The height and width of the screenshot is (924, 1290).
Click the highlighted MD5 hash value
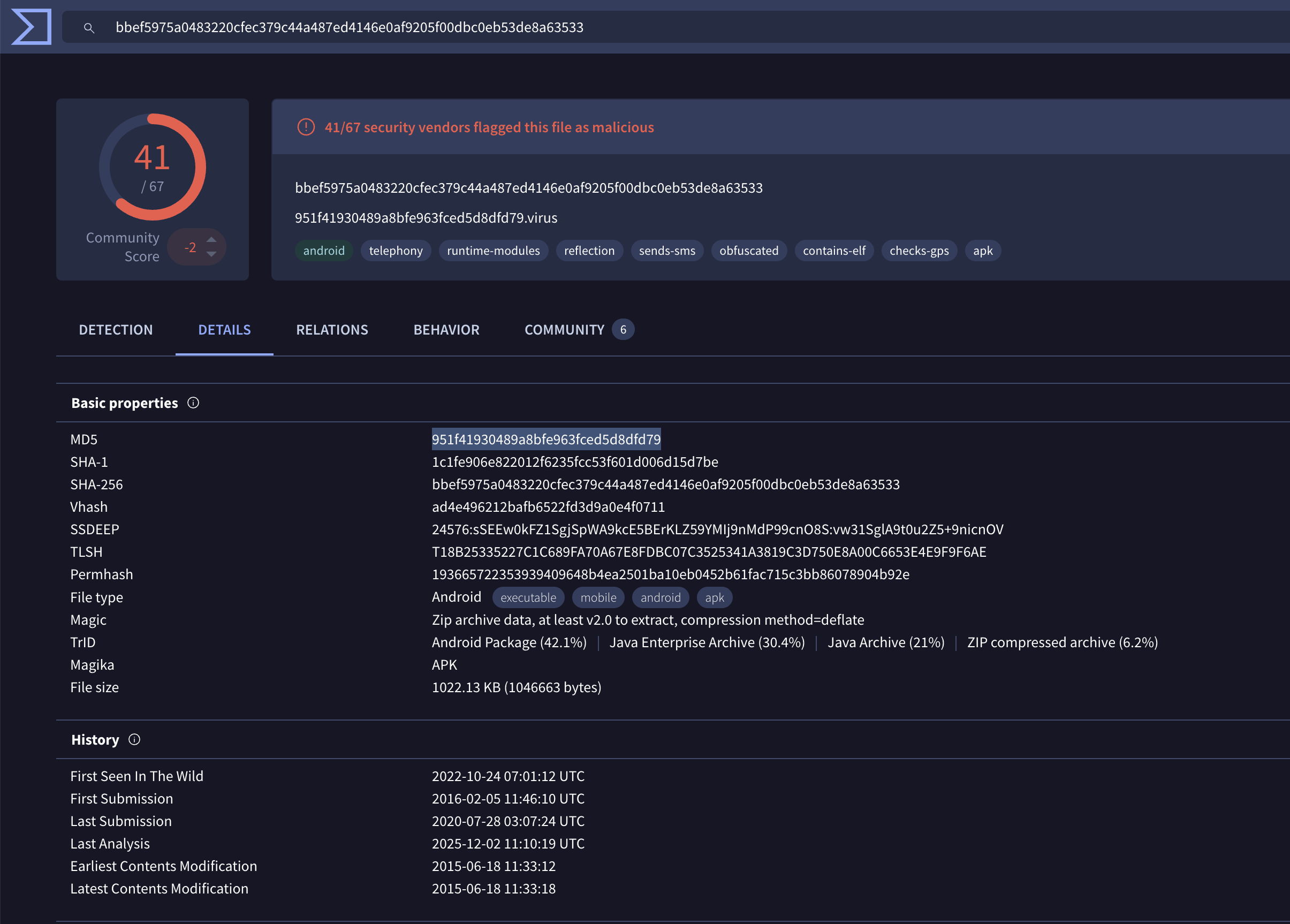point(546,439)
